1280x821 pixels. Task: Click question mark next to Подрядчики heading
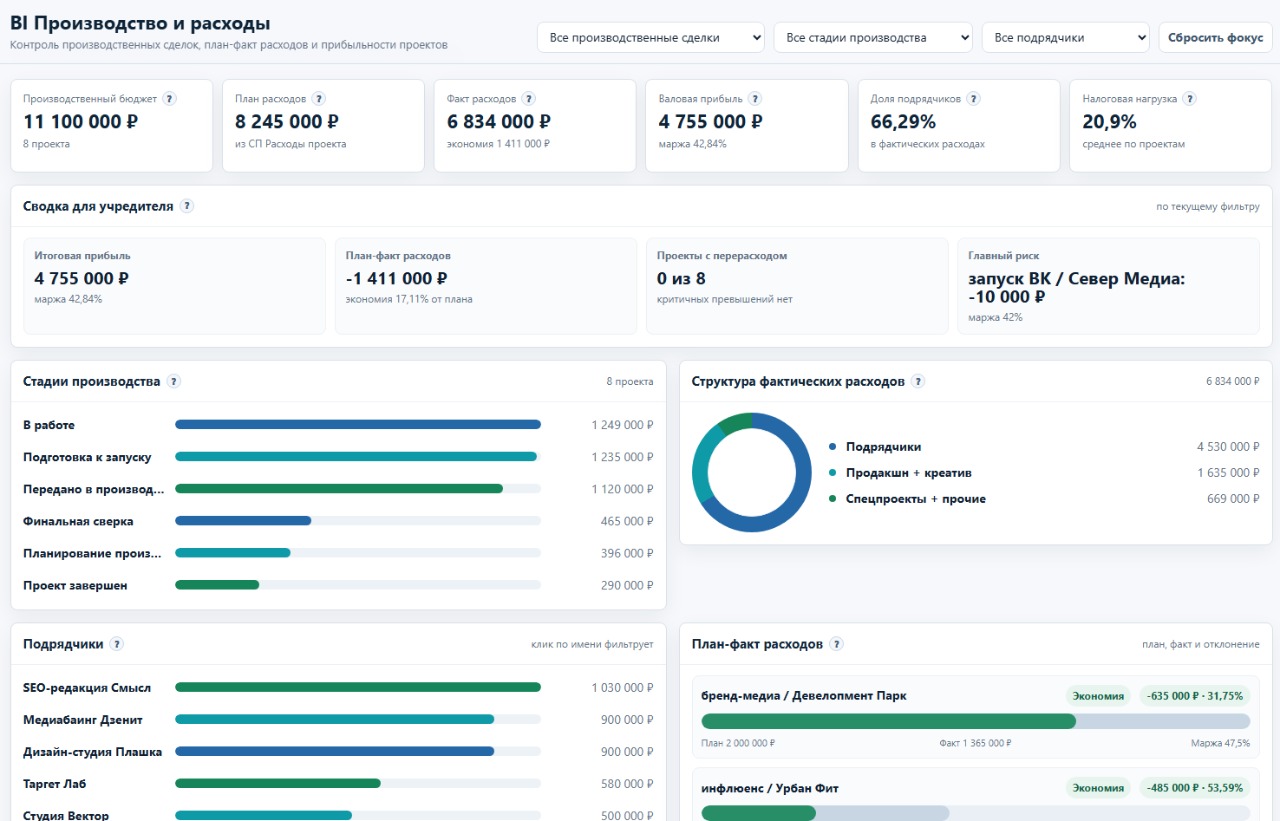click(117, 645)
